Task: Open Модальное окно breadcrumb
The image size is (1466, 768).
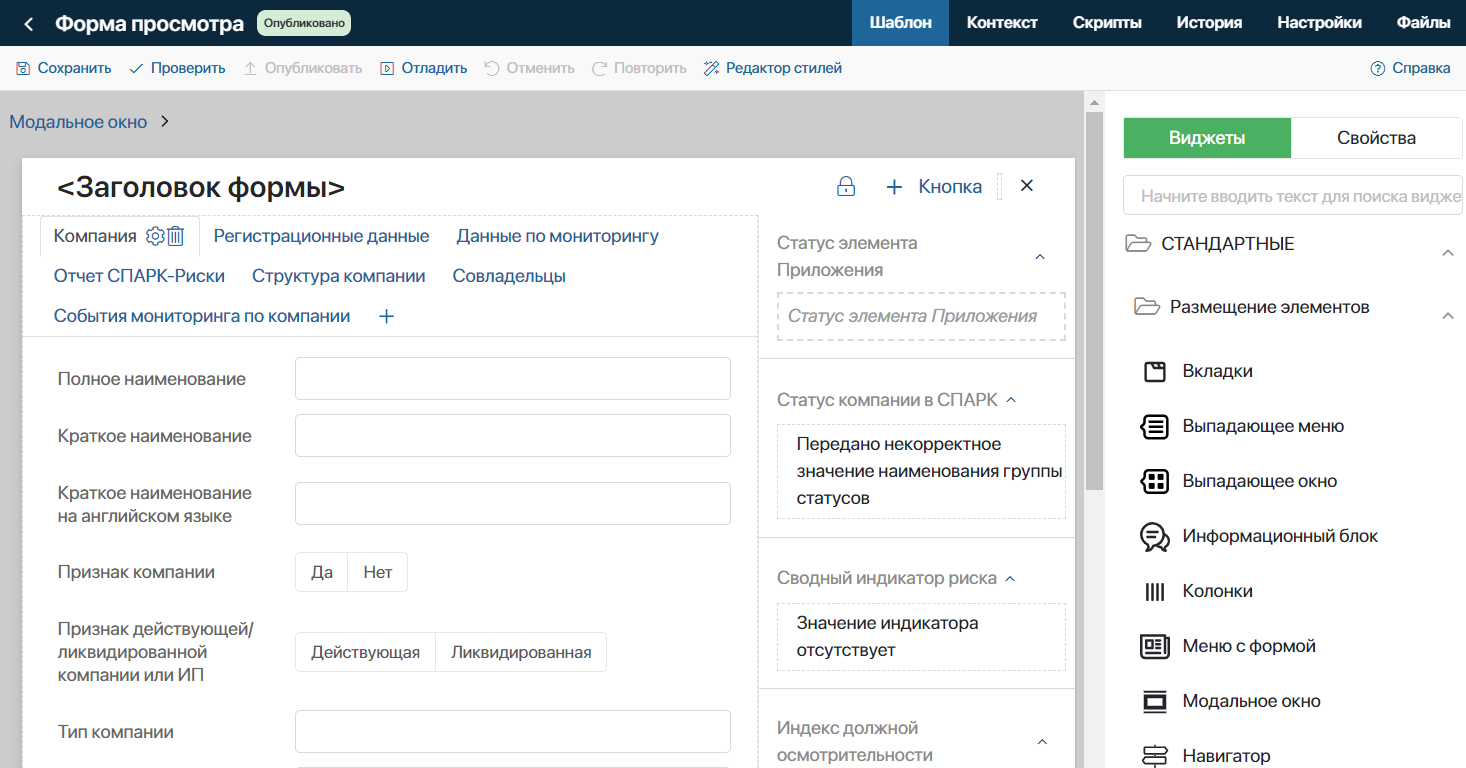Action: pos(78,122)
